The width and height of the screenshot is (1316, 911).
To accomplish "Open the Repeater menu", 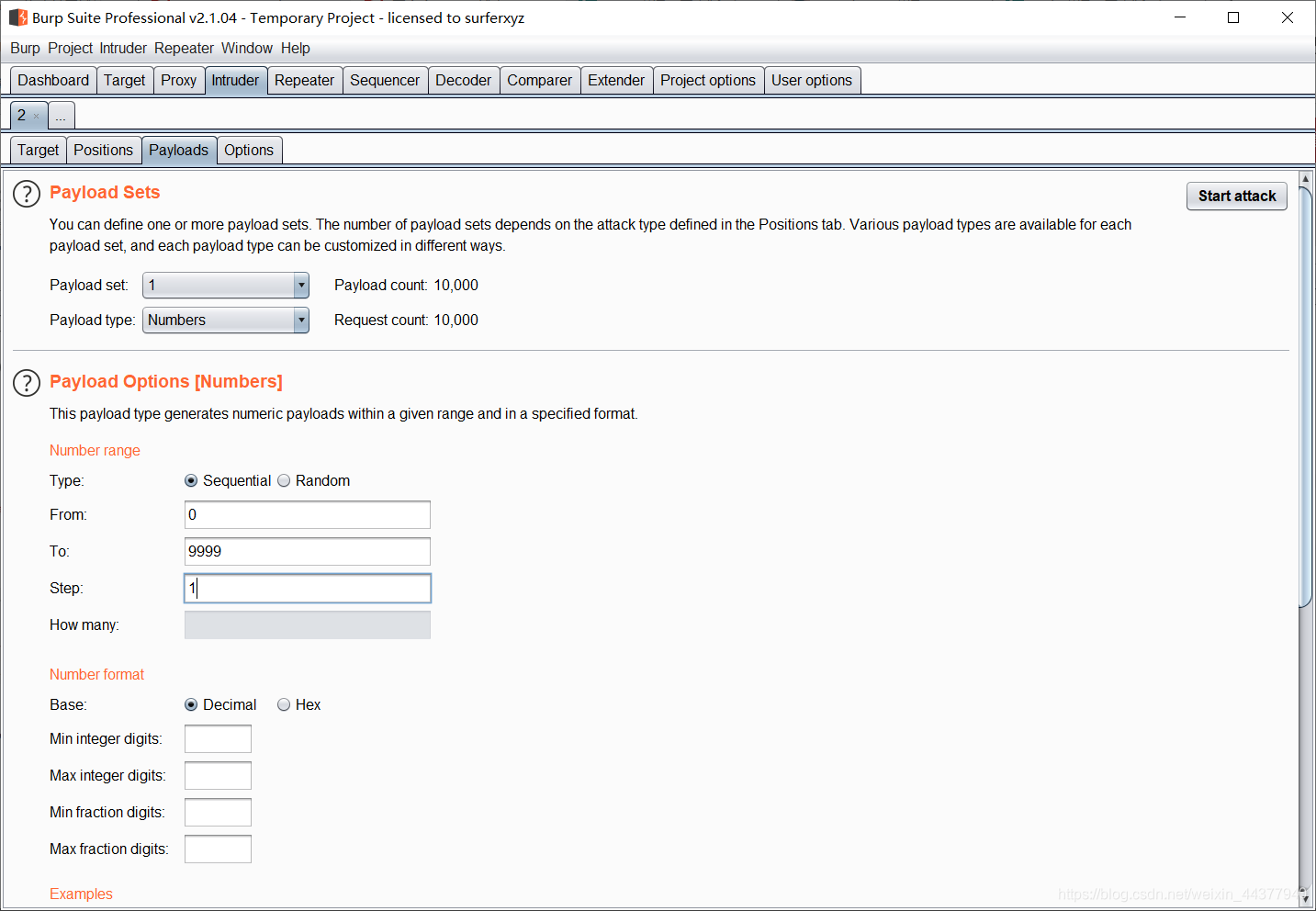I will click(184, 48).
